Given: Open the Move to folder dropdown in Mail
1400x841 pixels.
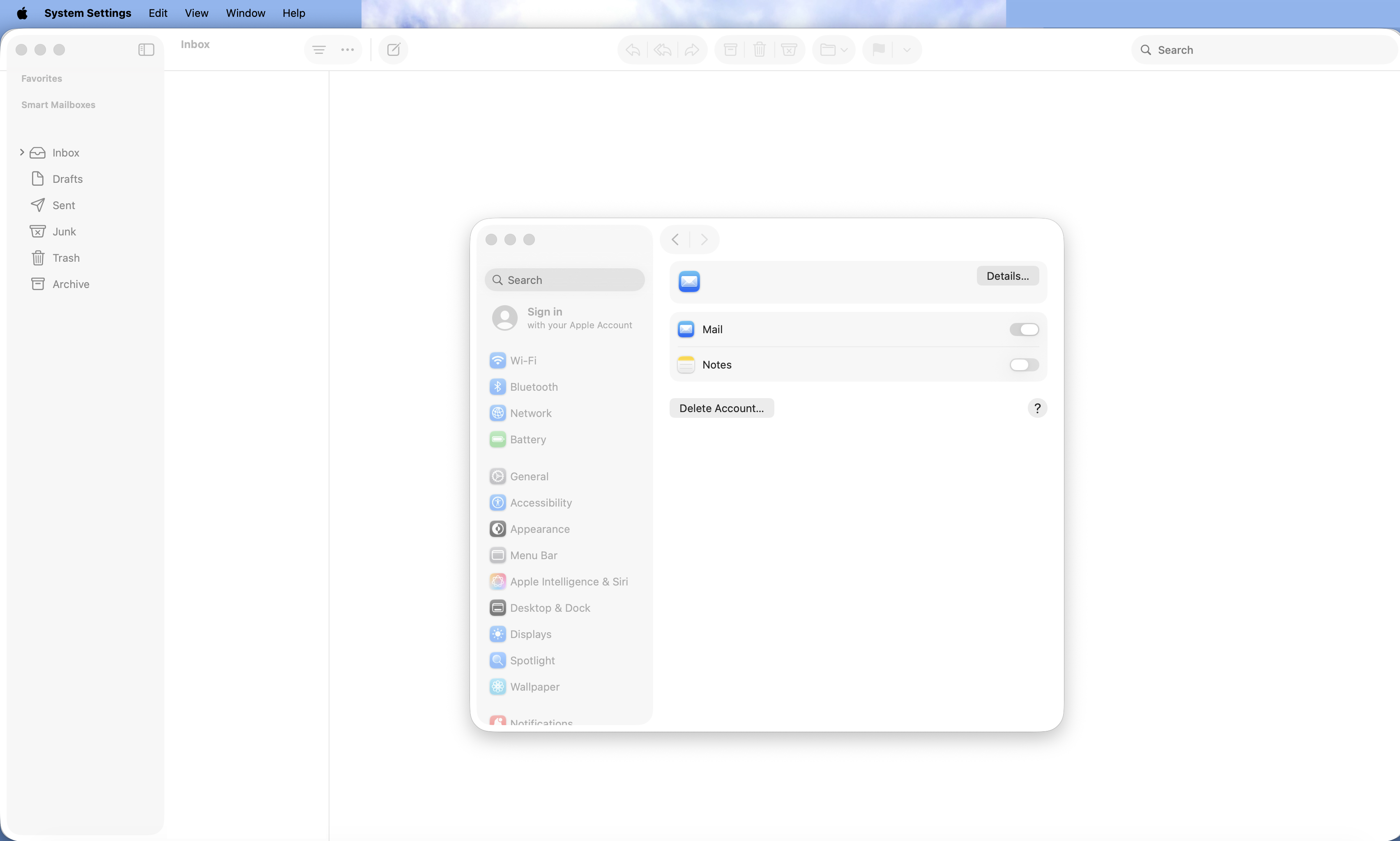Looking at the screenshot, I should [x=834, y=50].
